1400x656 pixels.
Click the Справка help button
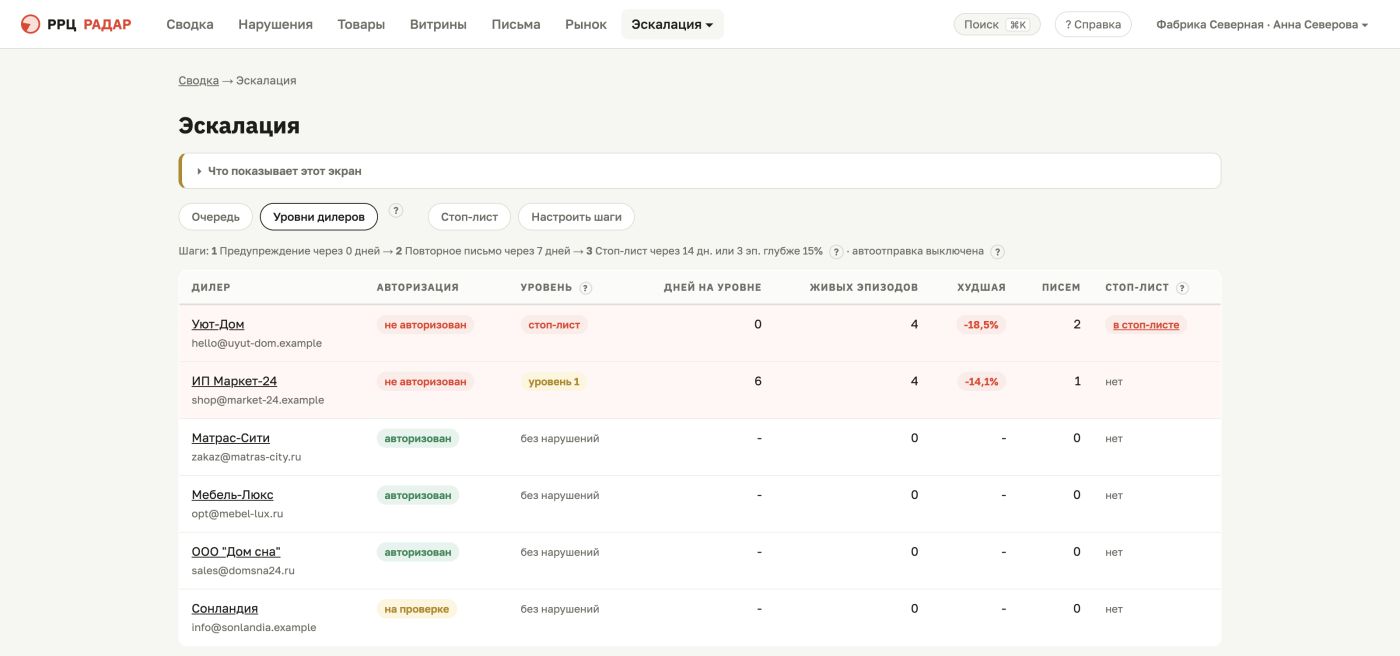click(1093, 24)
